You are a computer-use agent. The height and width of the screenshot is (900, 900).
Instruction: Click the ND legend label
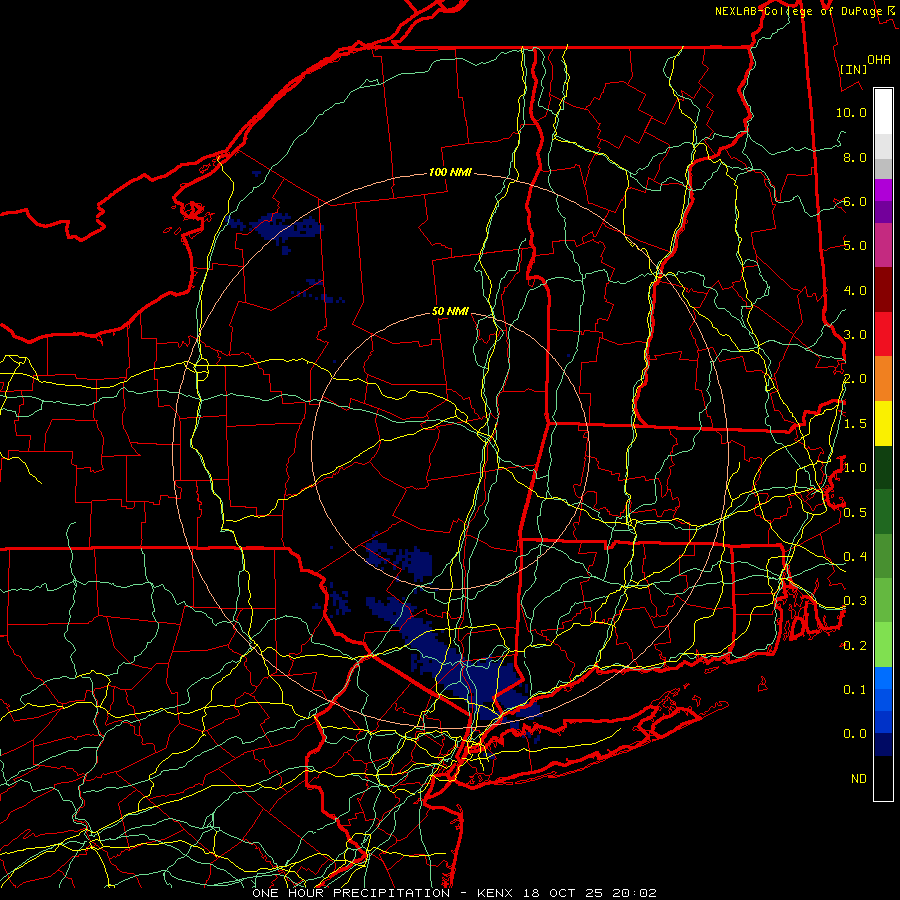click(859, 779)
